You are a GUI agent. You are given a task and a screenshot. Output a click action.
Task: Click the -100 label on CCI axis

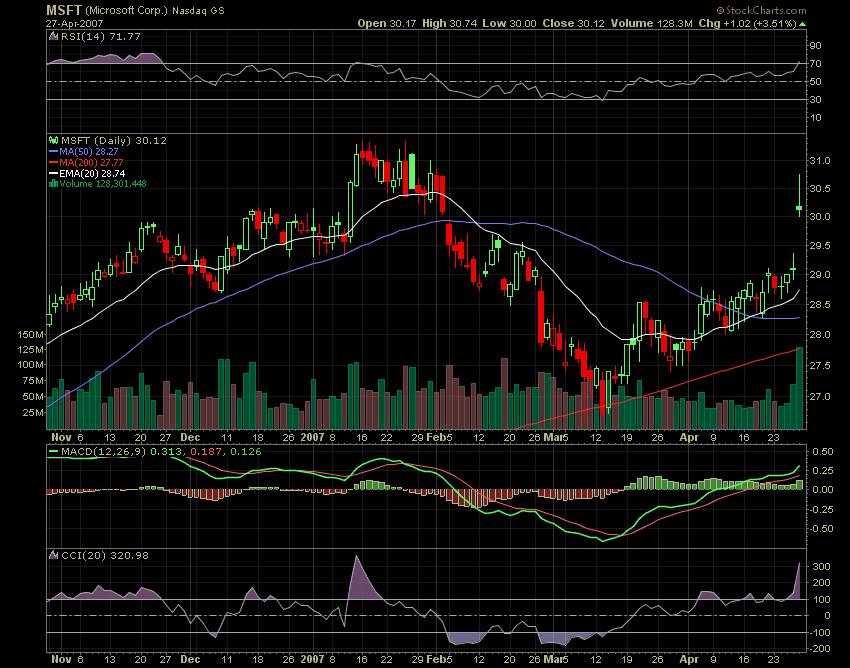[x=819, y=632]
